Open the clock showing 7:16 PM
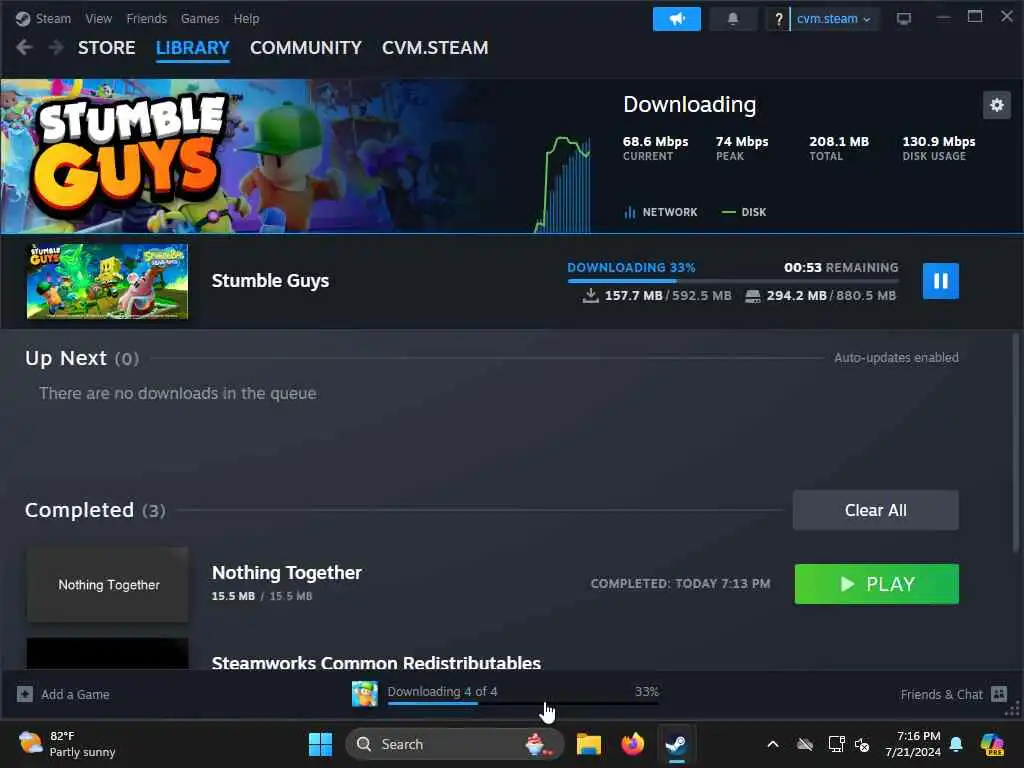1024x768 pixels. [912, 744]
